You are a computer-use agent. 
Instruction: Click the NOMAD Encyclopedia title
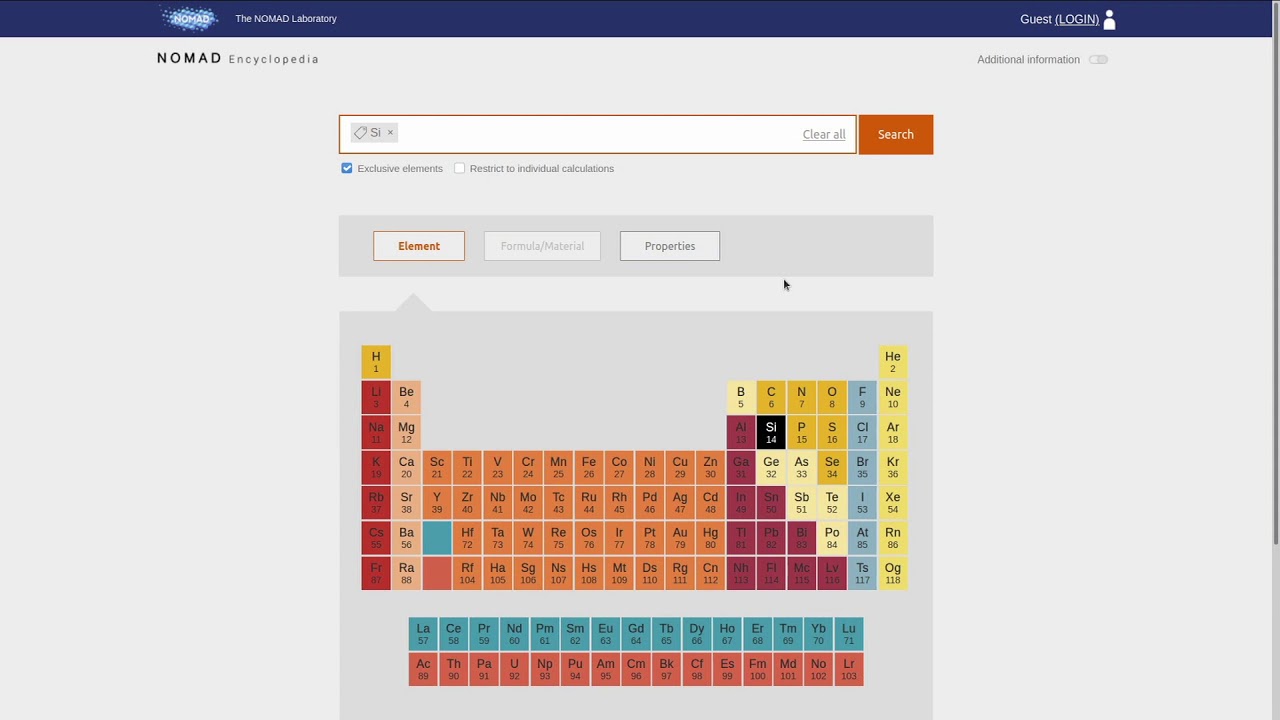pyautogui.click(x=238, y=59)
